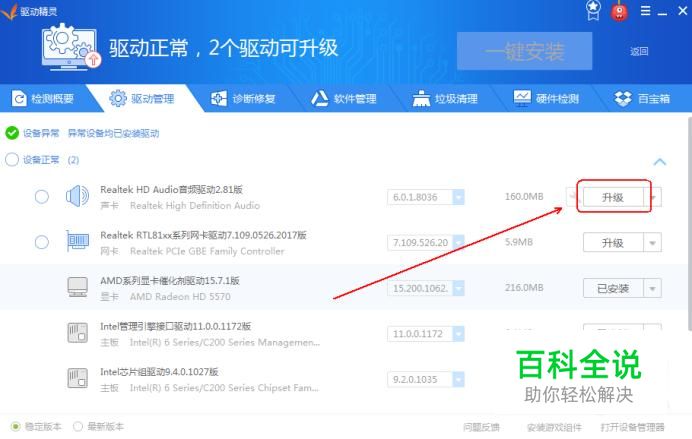Click driver name AMD系列显卡催化剂驱动15.7.1版

click(x=170, y=281)
